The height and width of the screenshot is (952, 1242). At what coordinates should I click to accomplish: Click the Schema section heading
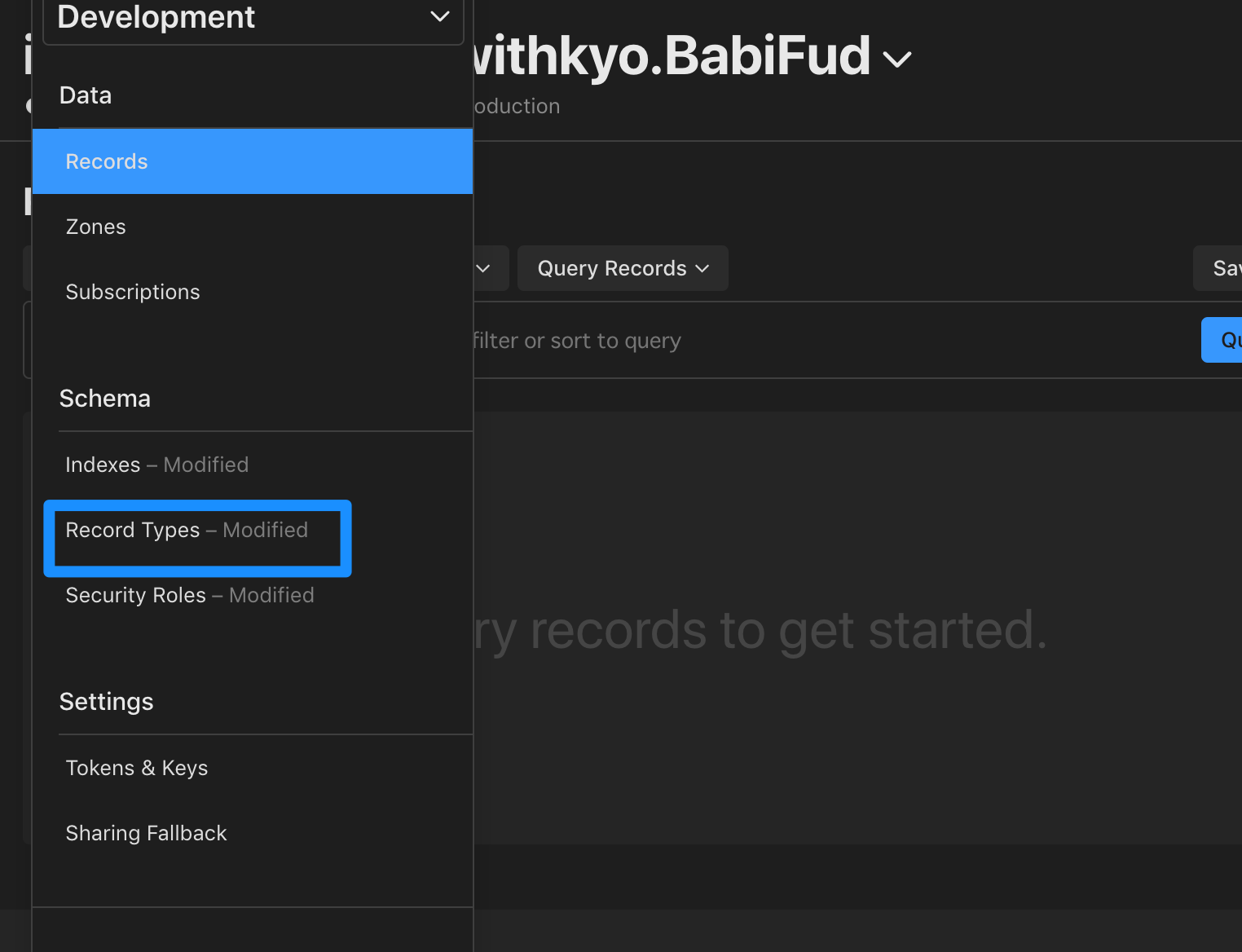pos(104,399)
